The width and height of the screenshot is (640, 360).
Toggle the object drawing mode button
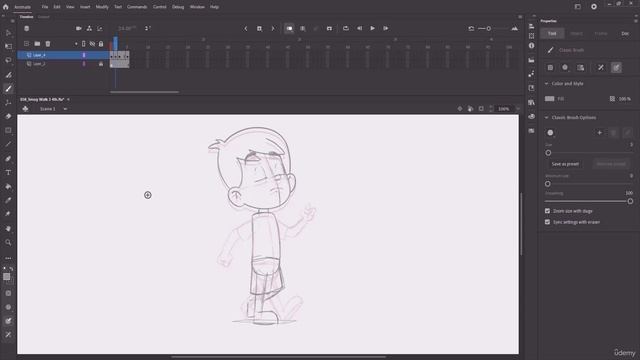pyautogui.click(x=550, y=67)
